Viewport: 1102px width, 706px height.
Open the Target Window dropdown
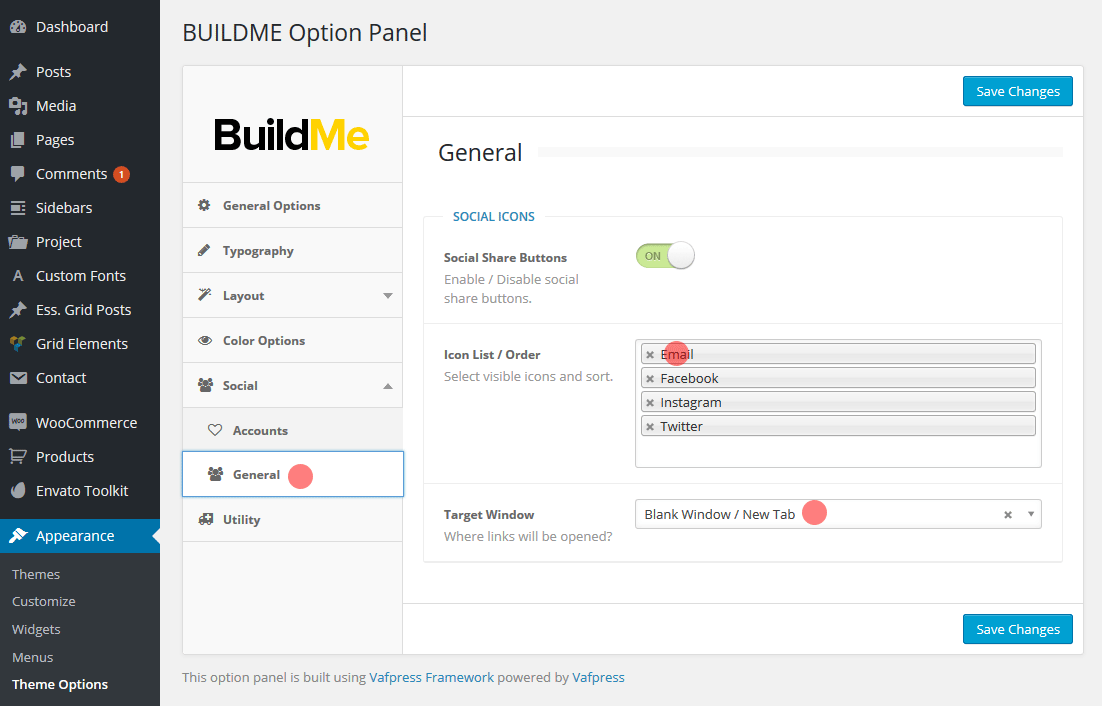[1031, 515]
